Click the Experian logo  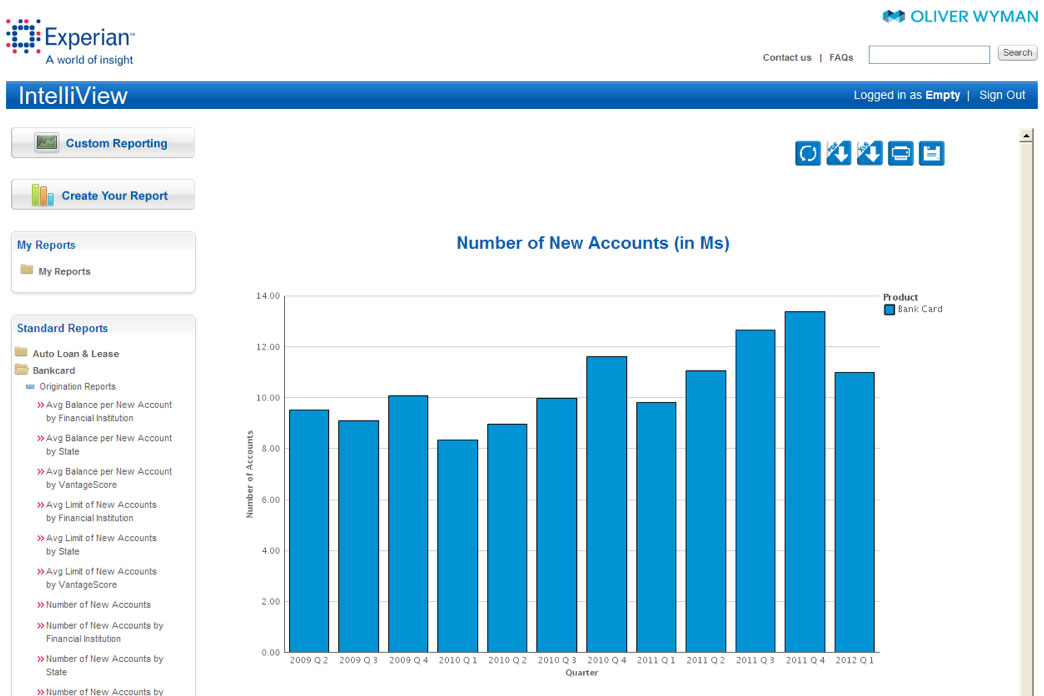click(70, 41)
